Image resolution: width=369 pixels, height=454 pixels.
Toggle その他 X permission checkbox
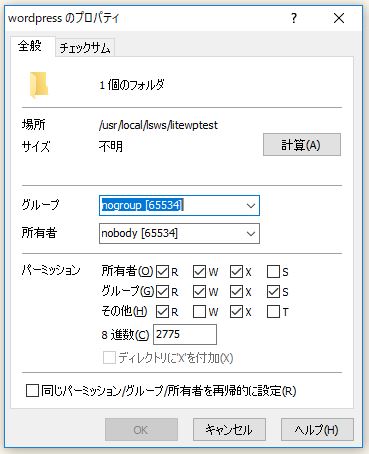point(236,312)
